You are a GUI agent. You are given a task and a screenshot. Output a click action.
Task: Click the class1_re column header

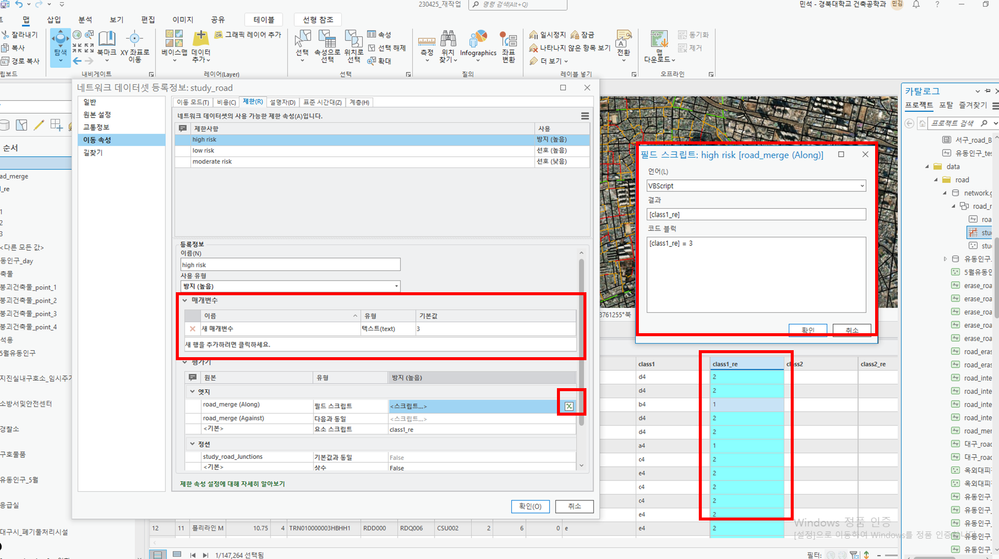747,364
